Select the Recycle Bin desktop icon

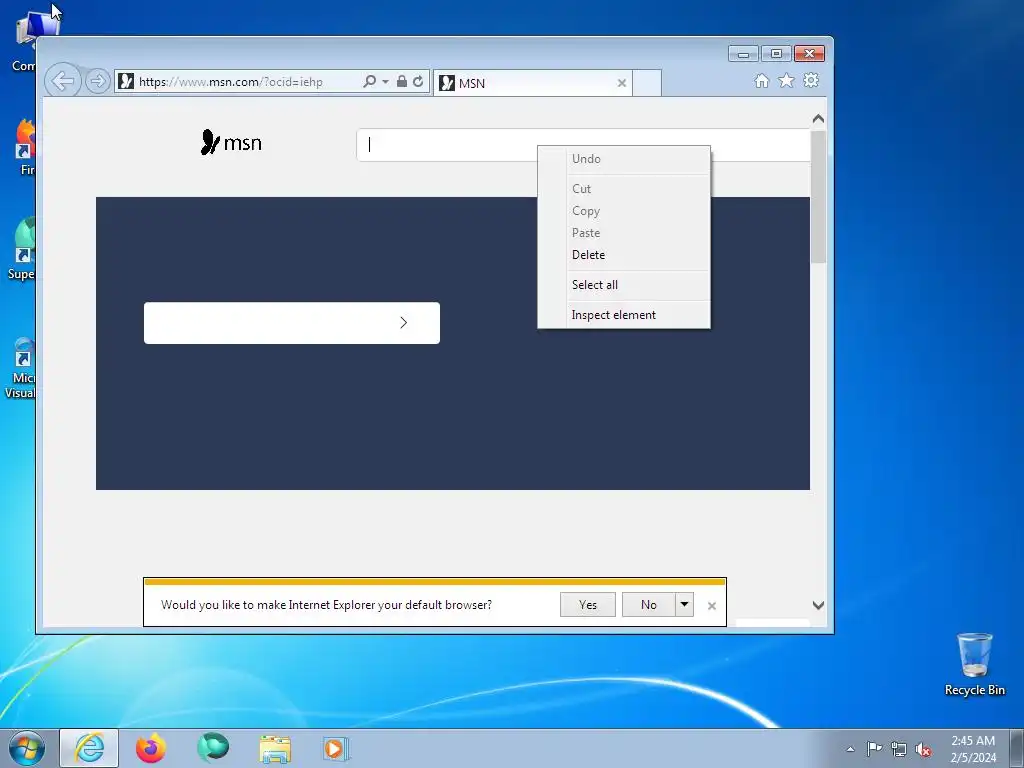974,665
